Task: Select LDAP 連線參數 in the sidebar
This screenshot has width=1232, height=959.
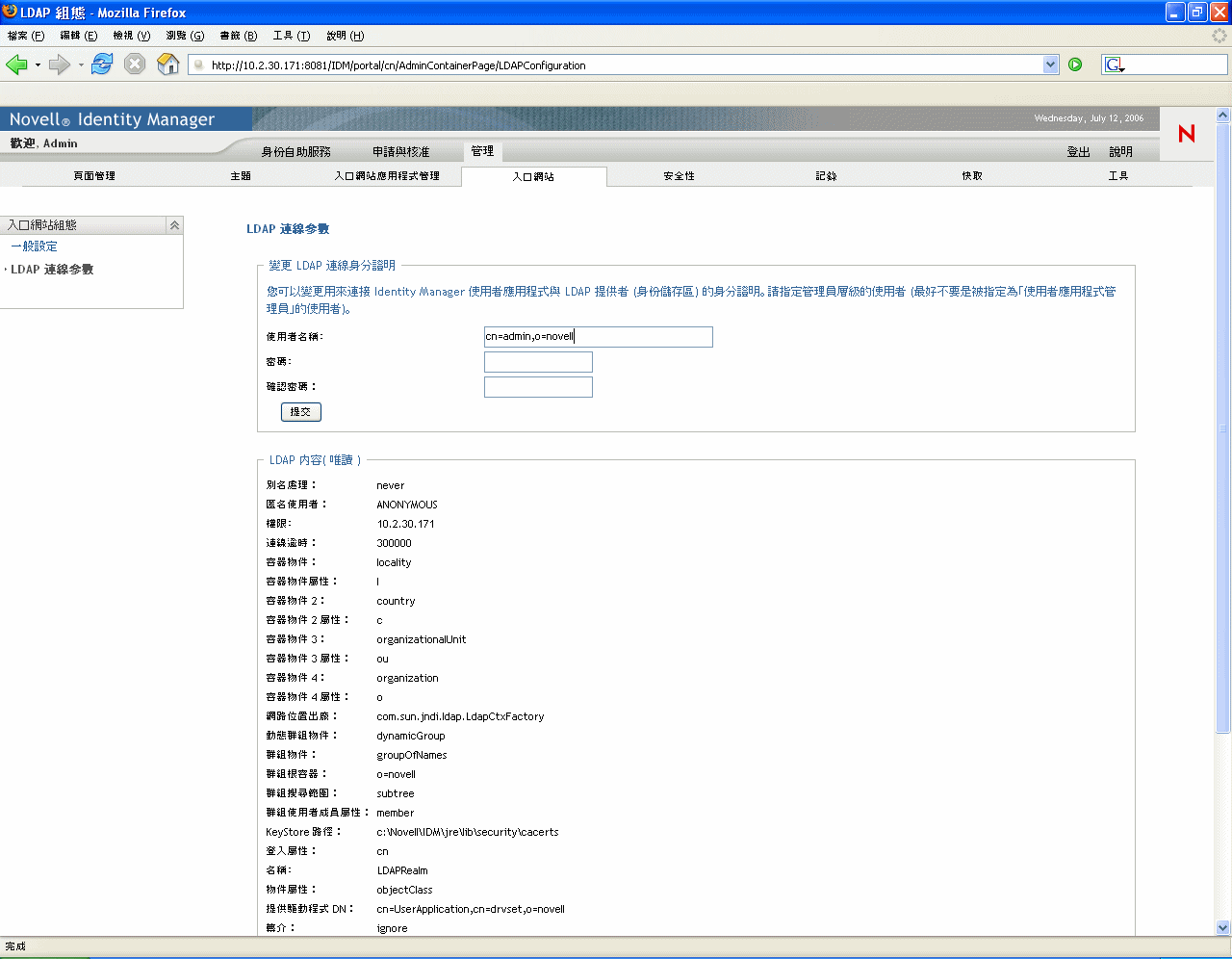Action: (52, 270)
